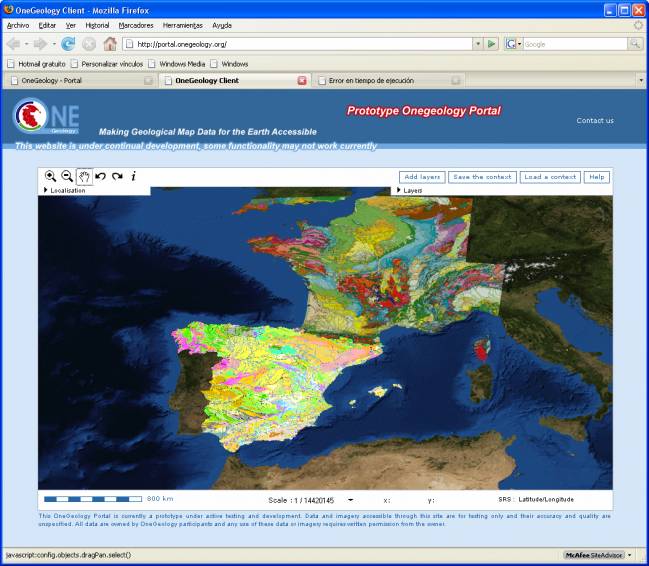Viewport: 649px width, 566px height.
Task: Select the zoom in magnifier tool
Action: (x=50, y=176)
